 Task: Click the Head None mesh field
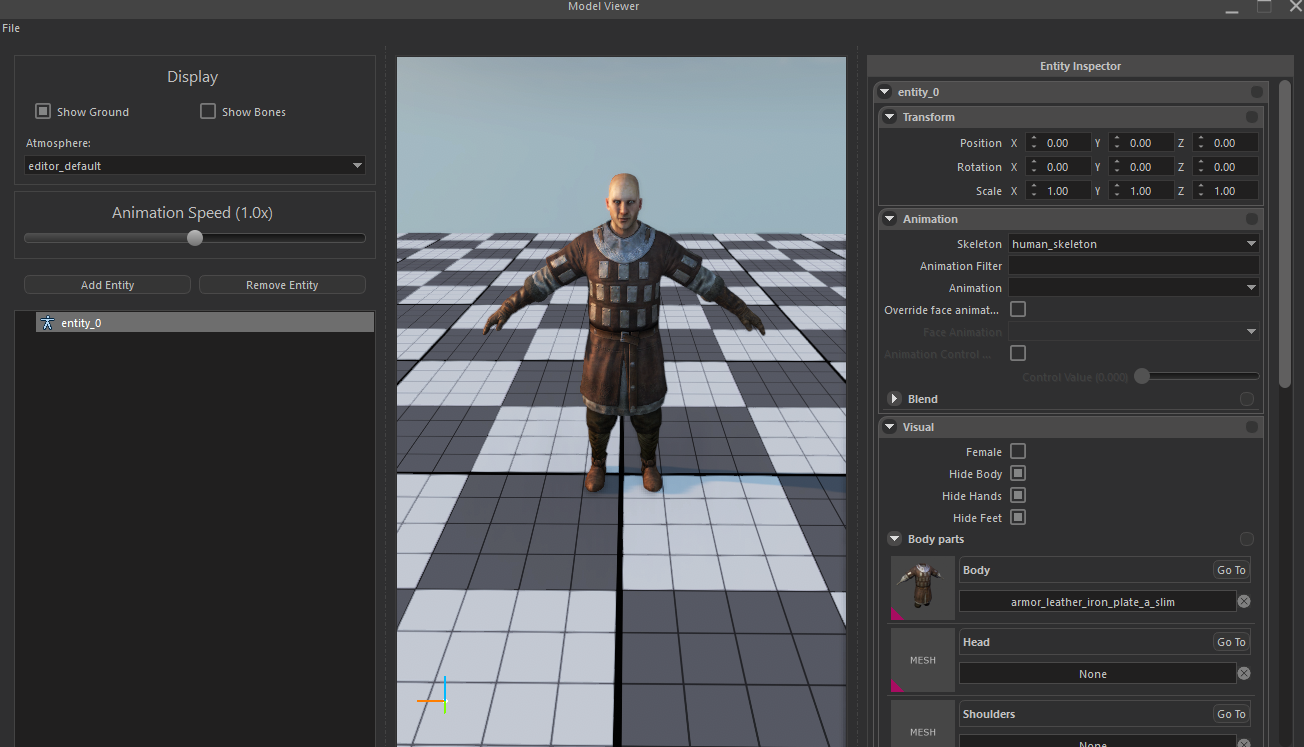(1097, 673)
